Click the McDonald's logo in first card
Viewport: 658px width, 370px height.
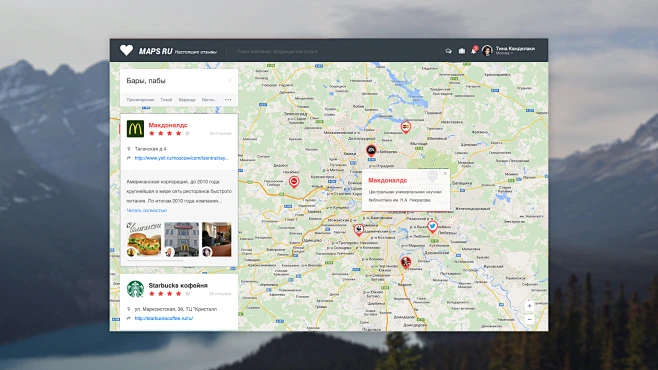135,129
